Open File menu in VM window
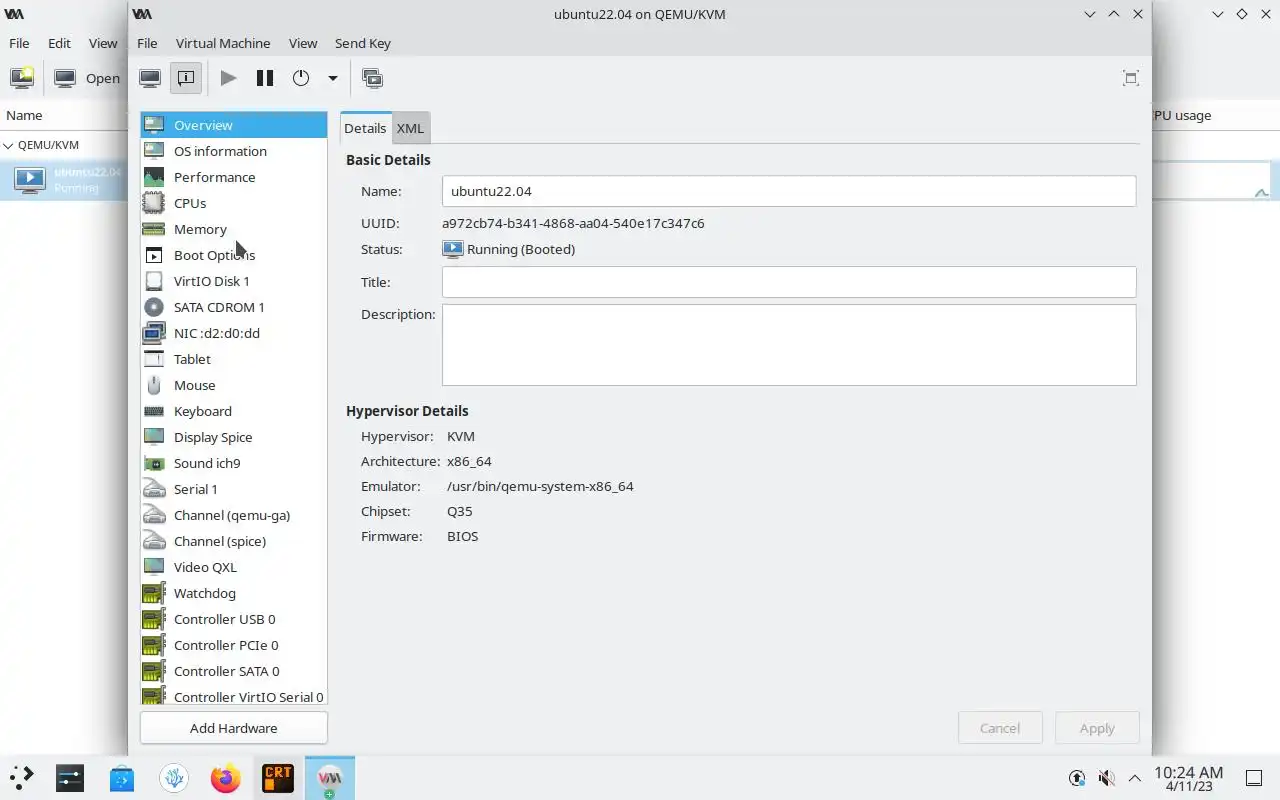 147,43
